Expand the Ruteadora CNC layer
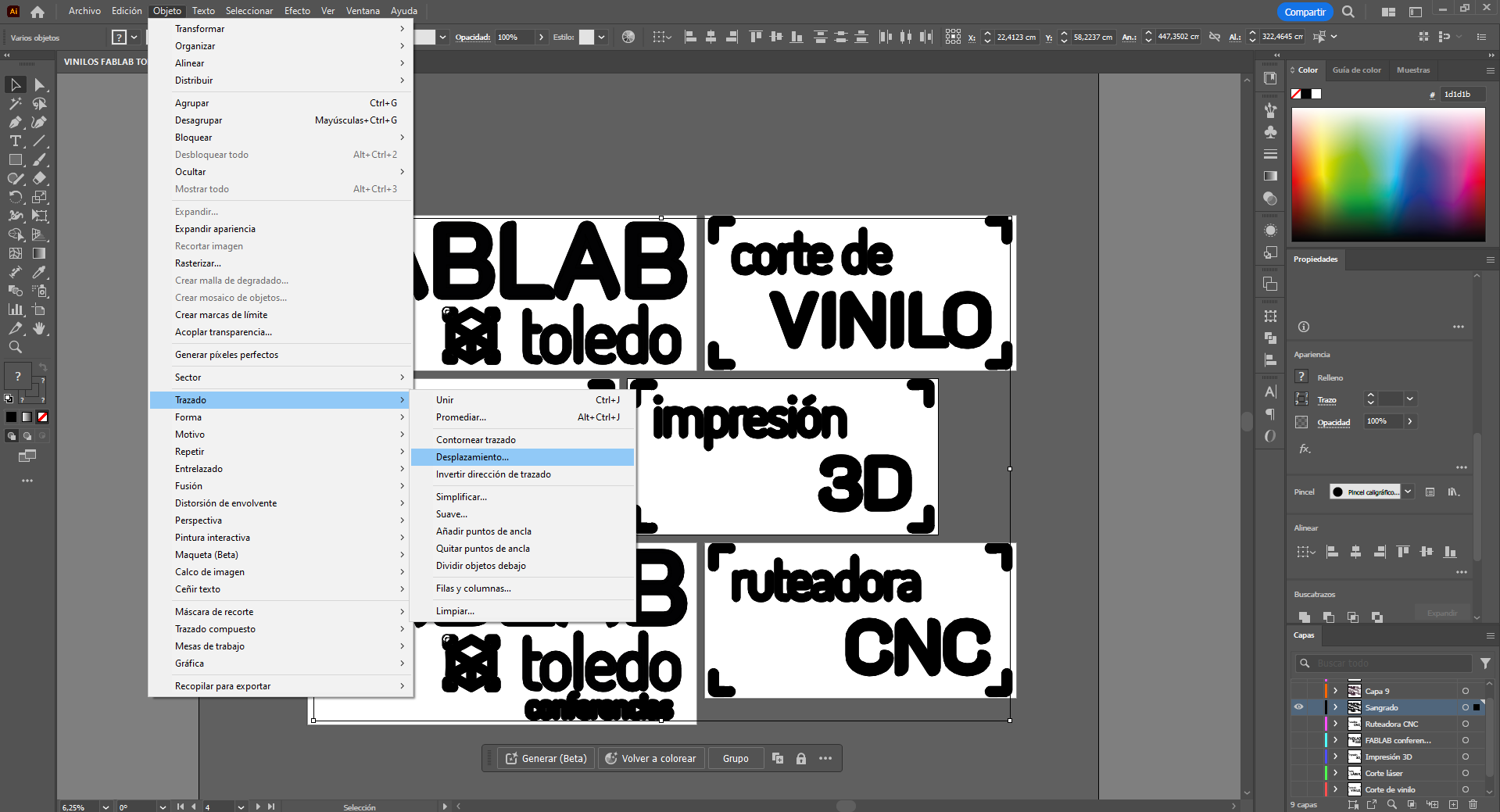The height and width of the screenshot is (812, 1500). 1336,724
